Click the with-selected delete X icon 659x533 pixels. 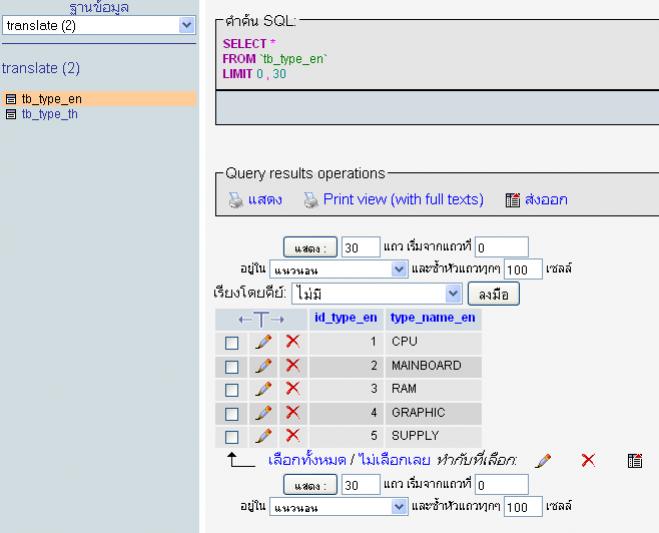[588, 460]
